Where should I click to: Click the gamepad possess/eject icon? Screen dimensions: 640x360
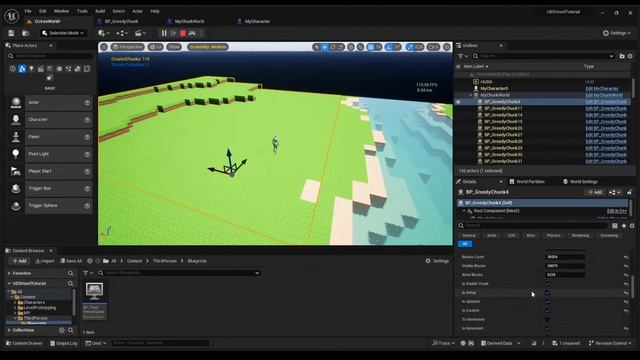(192, 33)
